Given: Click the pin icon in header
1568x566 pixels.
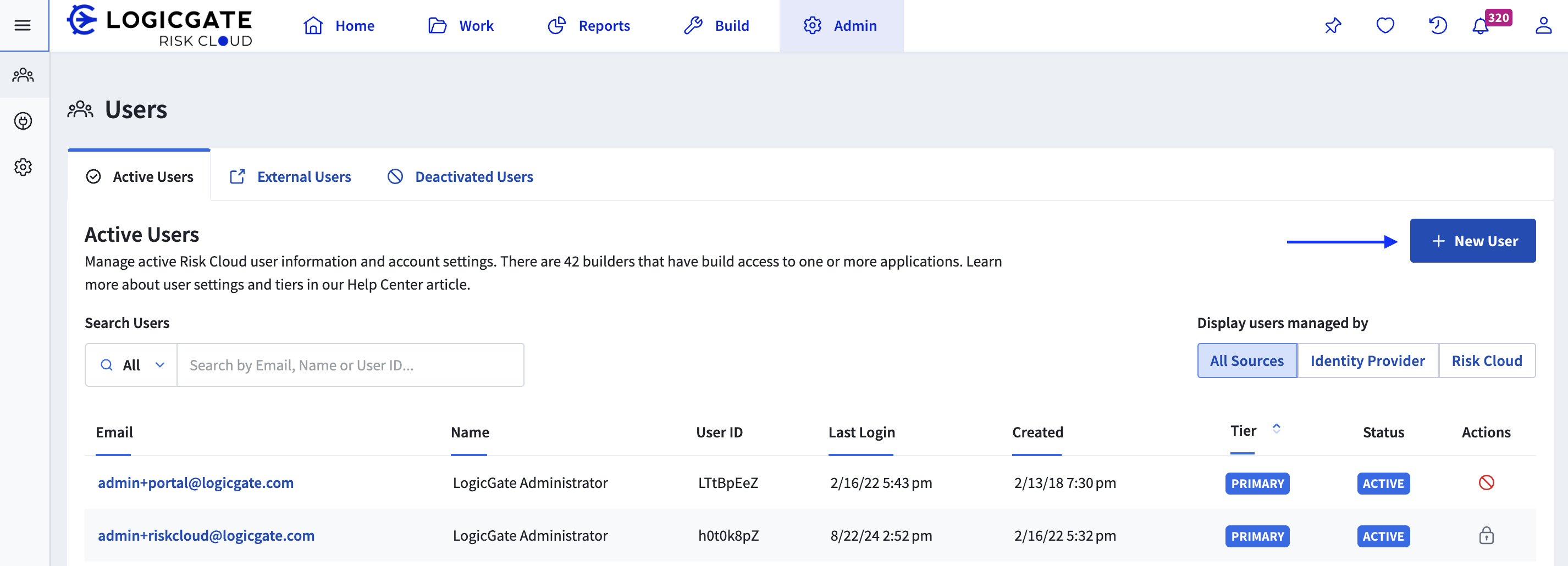Looking at the screenshot, I should coord(1333,26).
